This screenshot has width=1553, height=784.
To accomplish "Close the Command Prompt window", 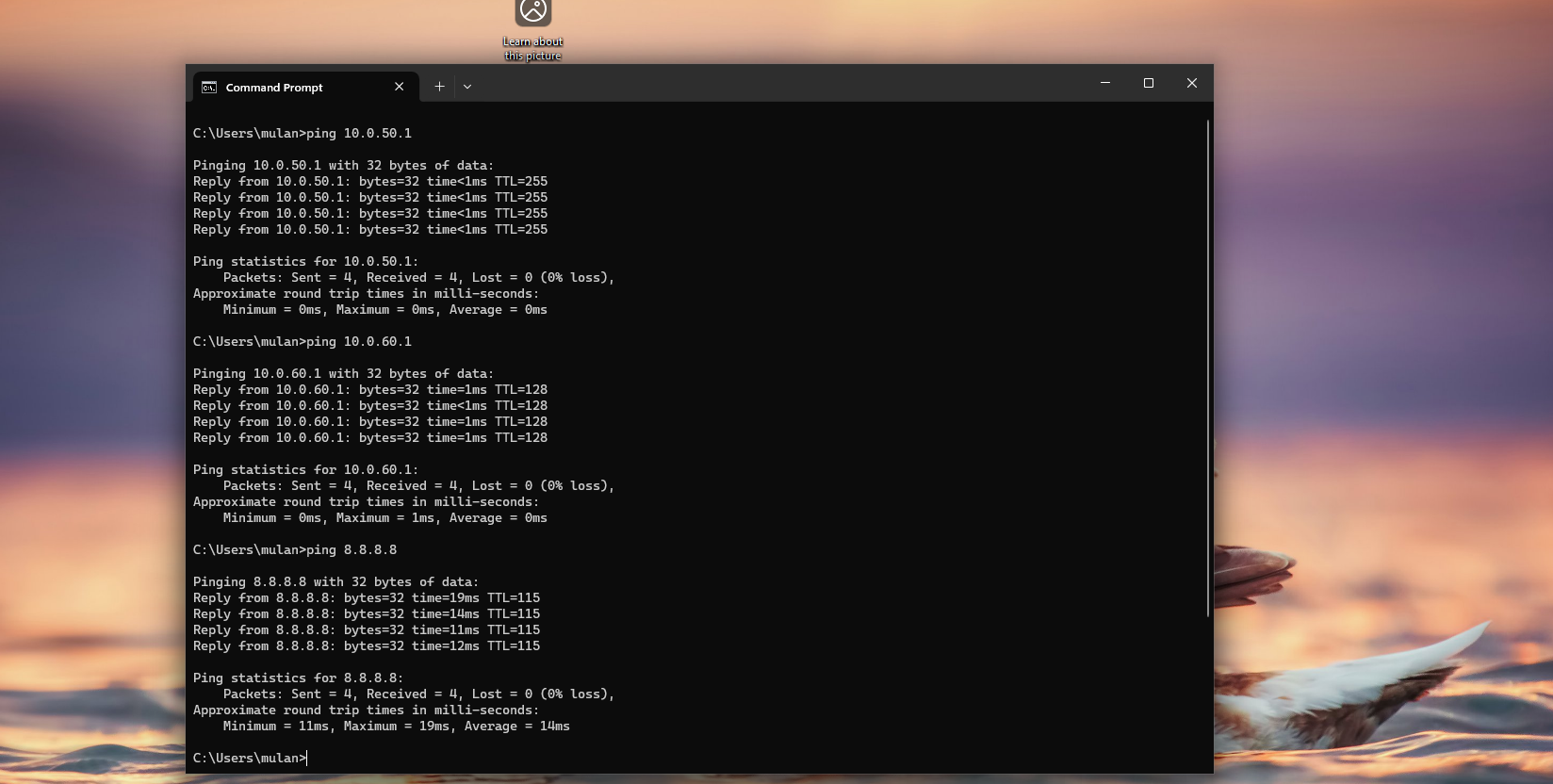I will click(1192, 83).
